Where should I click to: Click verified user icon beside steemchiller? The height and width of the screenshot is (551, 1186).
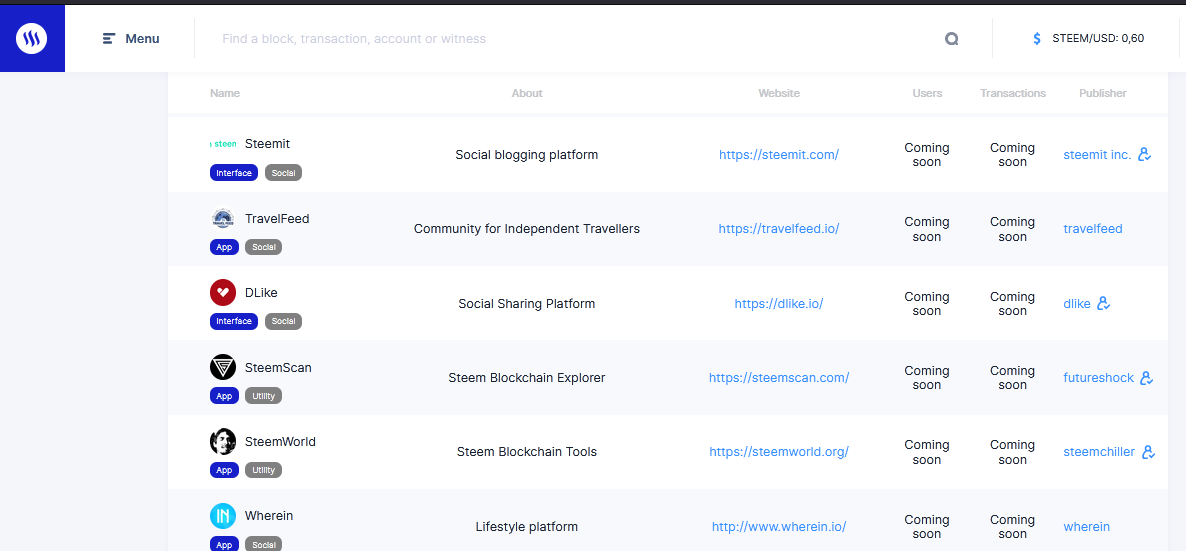pyautogui.click(x=1148, y=452)
